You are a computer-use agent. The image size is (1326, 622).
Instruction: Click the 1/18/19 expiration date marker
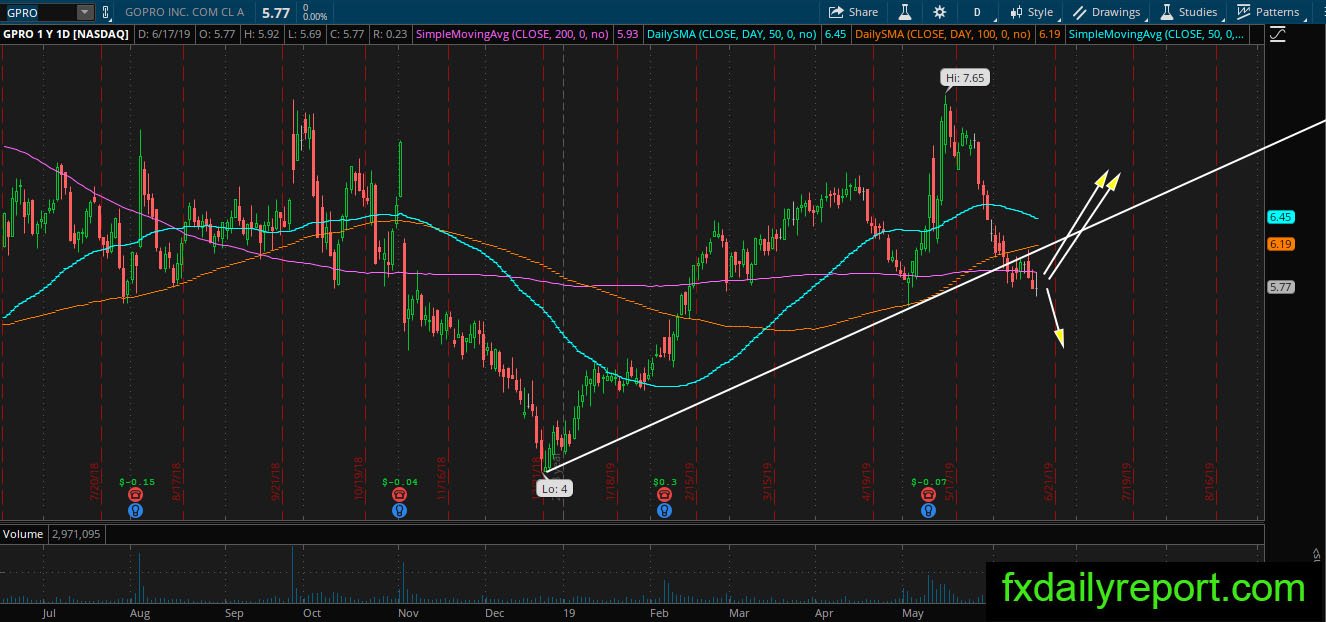coord(609,481)
